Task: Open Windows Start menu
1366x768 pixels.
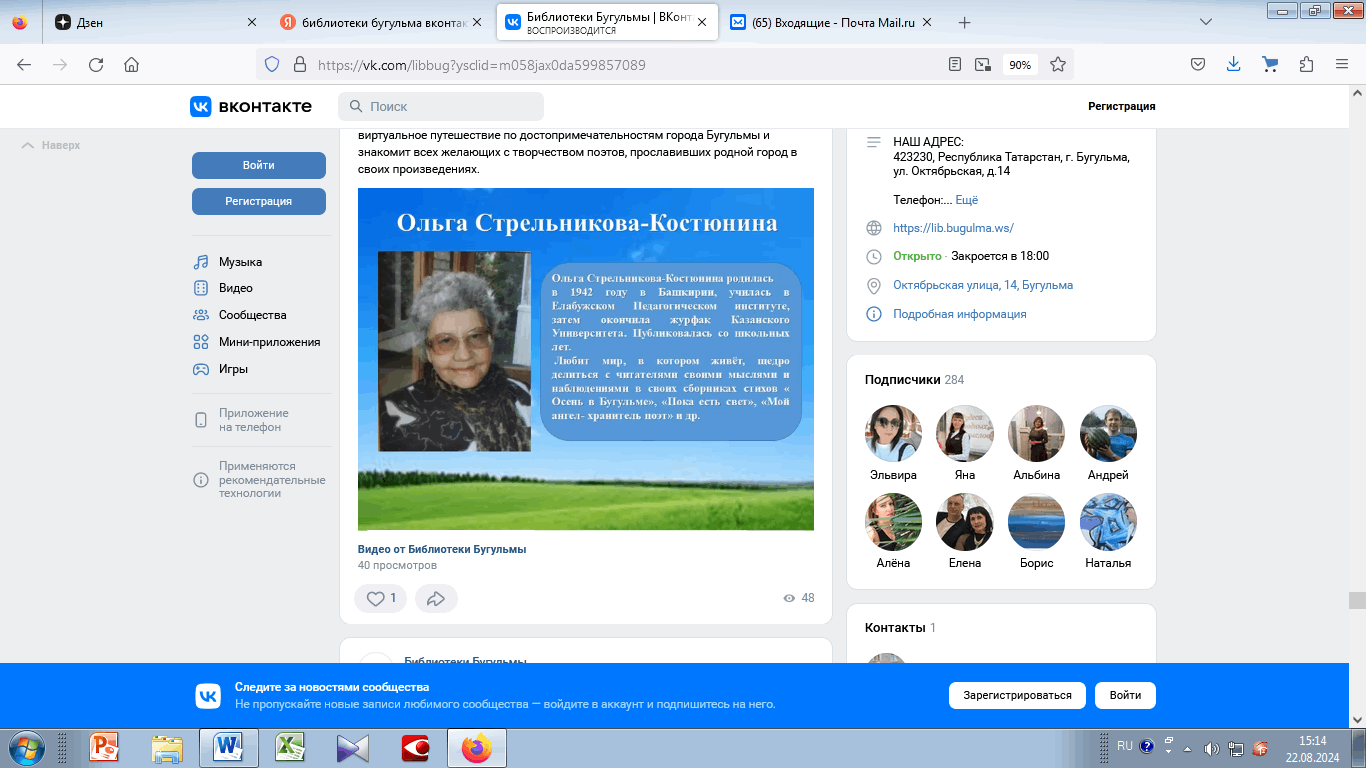Action: coord(24,747)
